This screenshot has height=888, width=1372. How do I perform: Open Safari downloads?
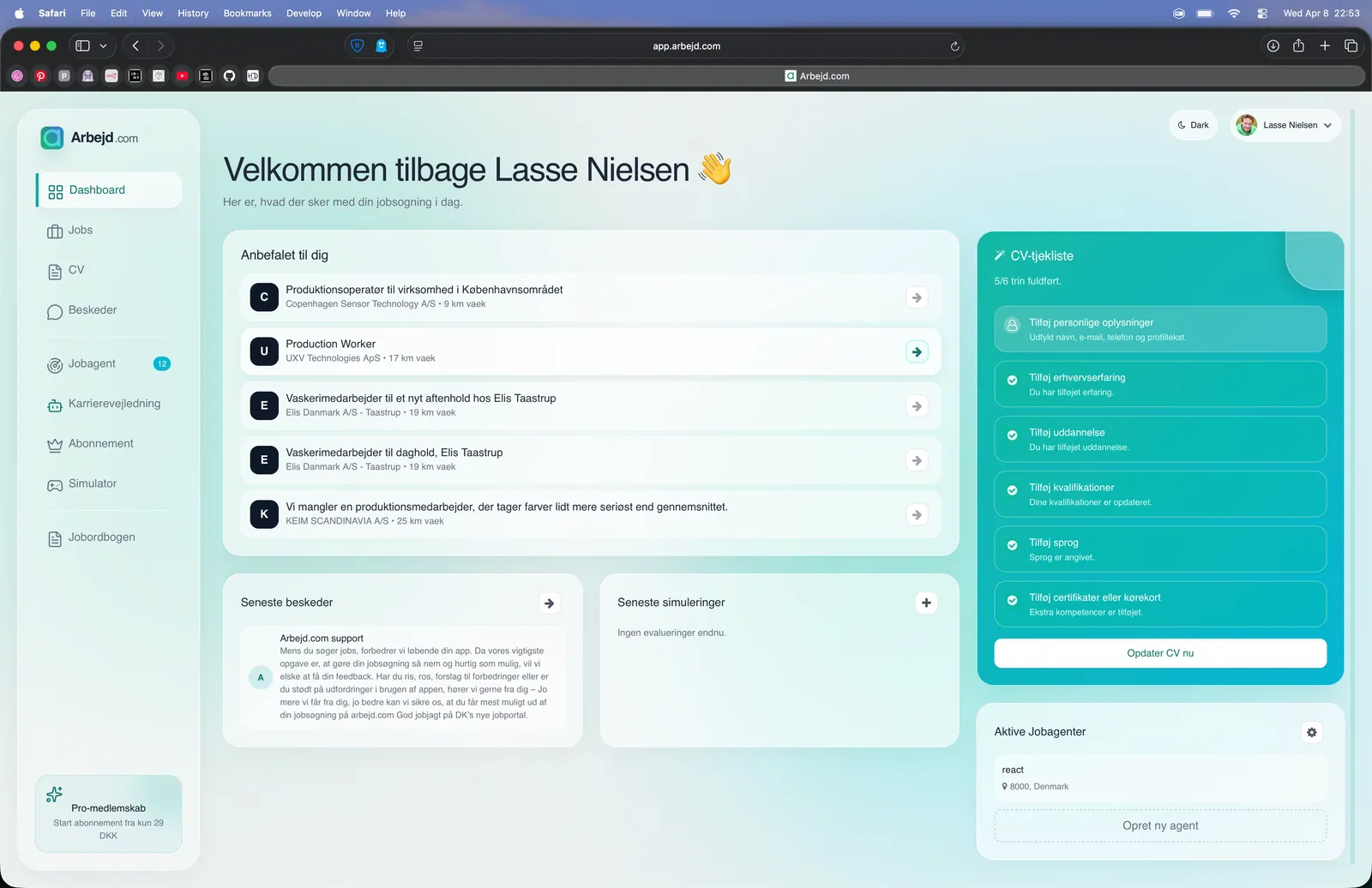click(1273, 46)
